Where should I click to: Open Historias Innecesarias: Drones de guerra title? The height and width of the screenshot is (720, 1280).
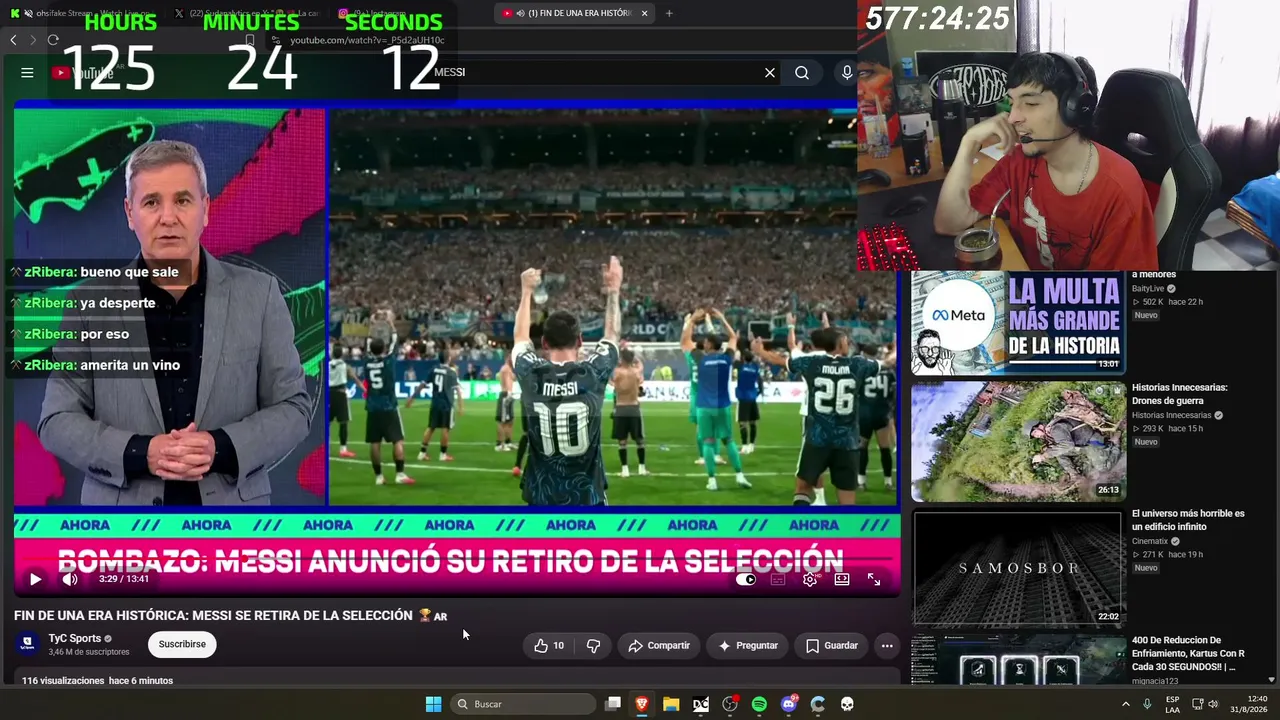1180,394
